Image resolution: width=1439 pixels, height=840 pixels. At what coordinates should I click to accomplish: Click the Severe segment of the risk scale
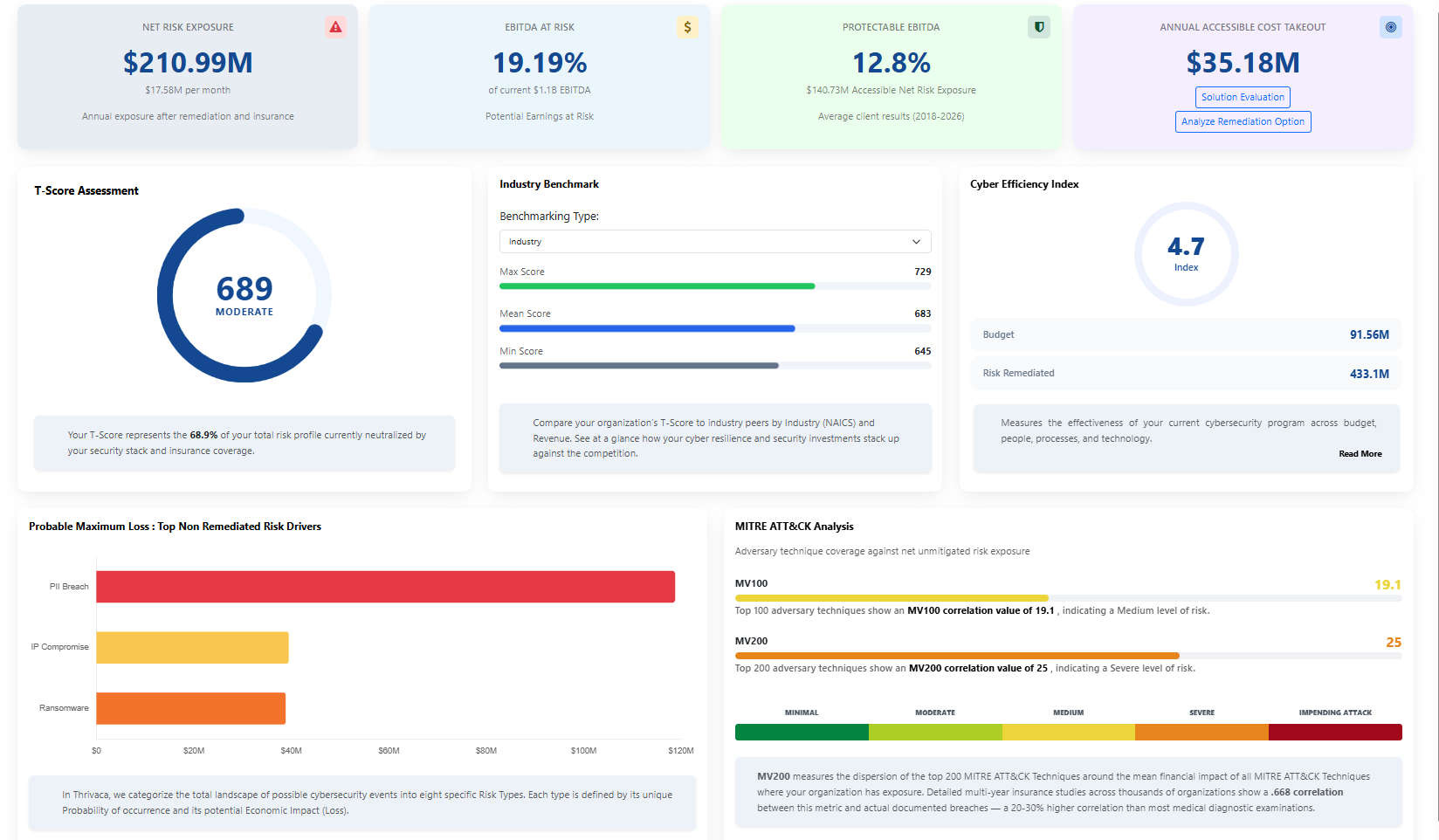tap(1201, 732)
